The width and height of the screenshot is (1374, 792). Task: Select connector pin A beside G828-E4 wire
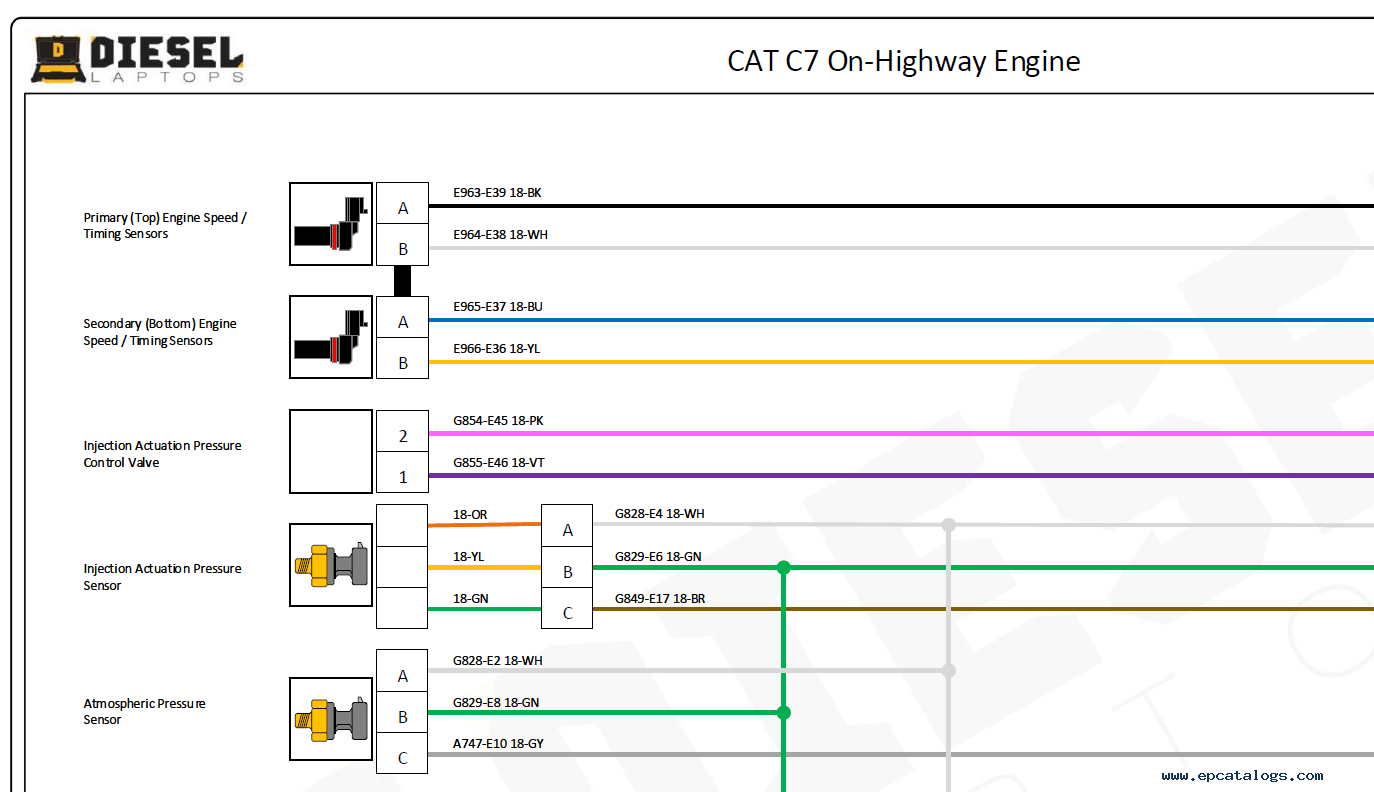pos(567,525)
